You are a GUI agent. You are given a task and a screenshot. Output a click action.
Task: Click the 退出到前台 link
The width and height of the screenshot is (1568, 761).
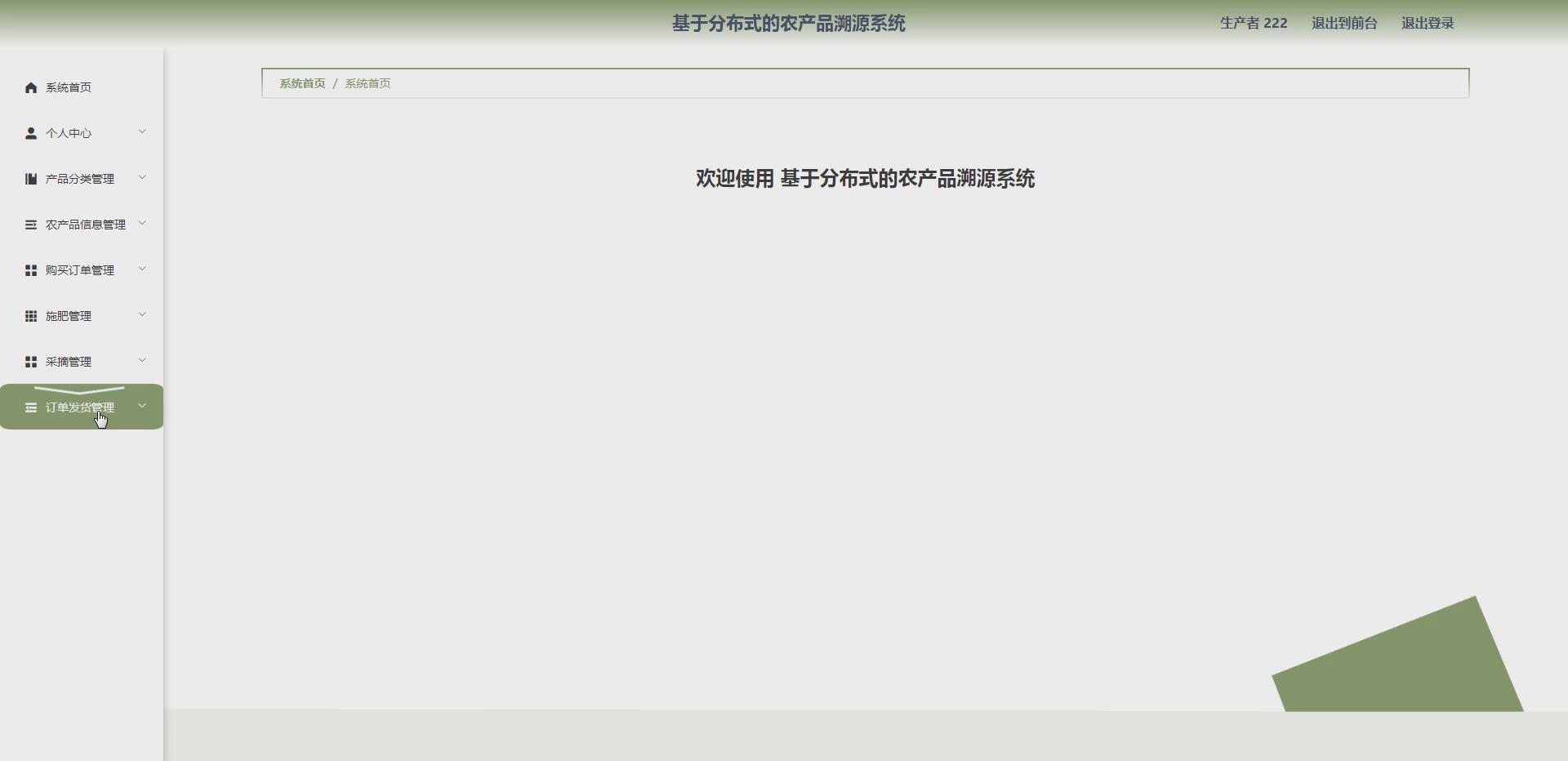1343,23
